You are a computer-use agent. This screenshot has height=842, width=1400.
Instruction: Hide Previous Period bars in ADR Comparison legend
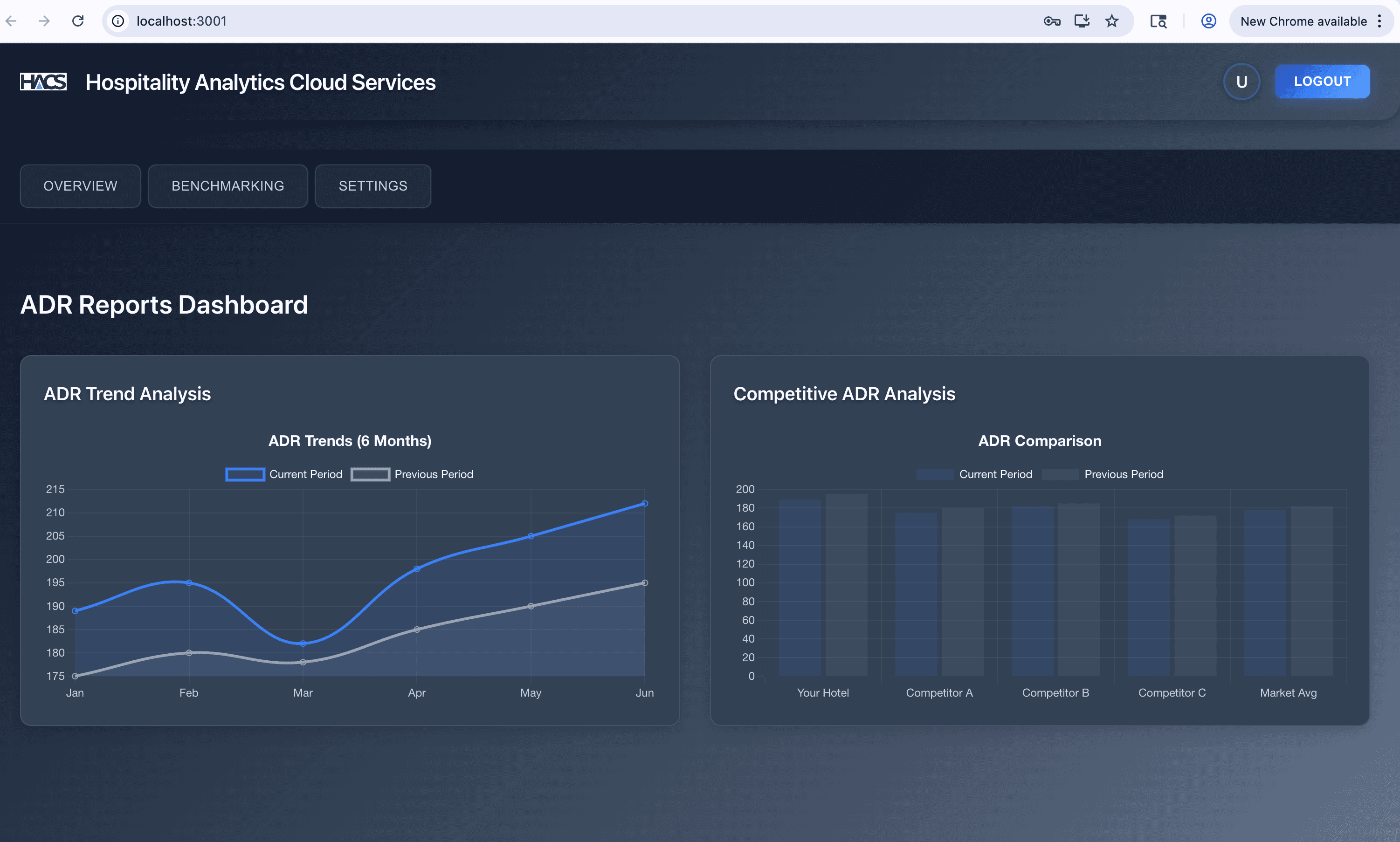1102,474
